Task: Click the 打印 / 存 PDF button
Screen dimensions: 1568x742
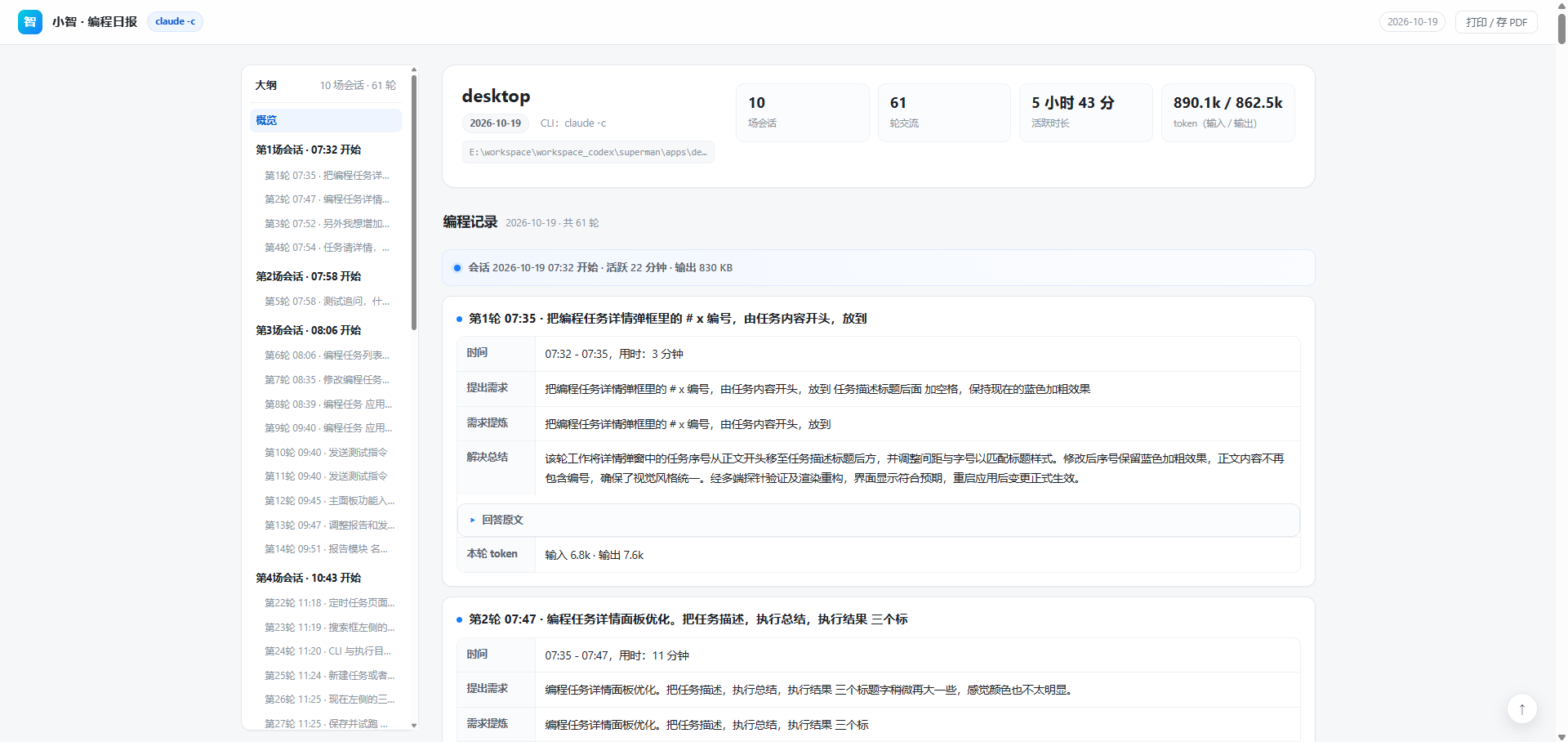Action: coord(1496,22)
